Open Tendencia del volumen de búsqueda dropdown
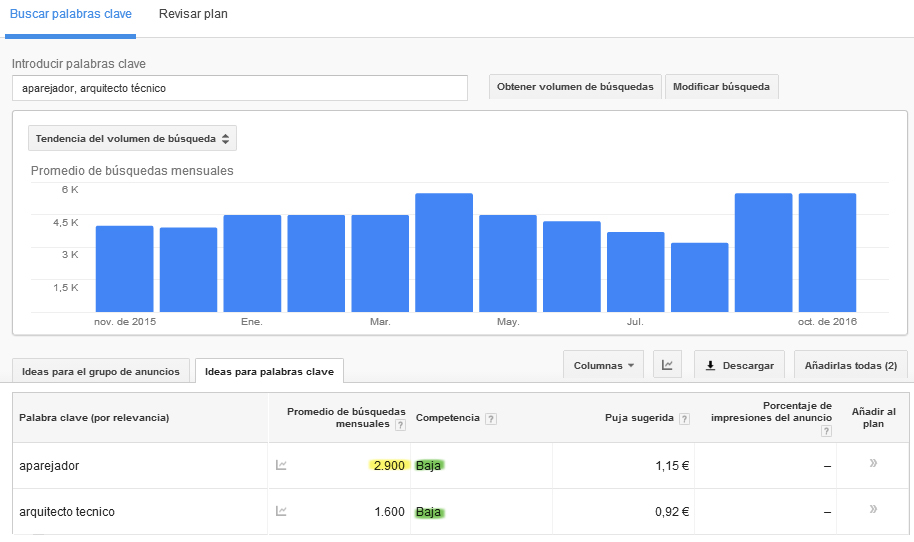The width and height of the screenshot is (914, 542). point(132,139)
